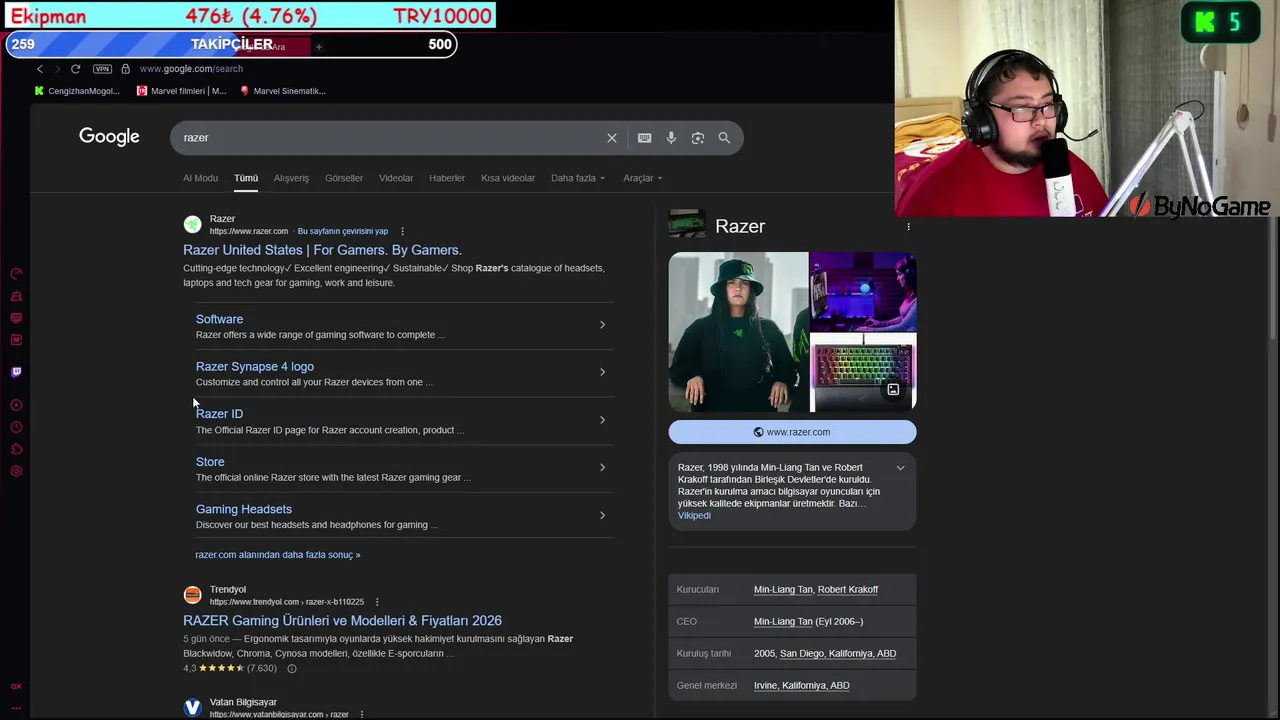Open the History clock icon in the sidebar

coord(16,427)
